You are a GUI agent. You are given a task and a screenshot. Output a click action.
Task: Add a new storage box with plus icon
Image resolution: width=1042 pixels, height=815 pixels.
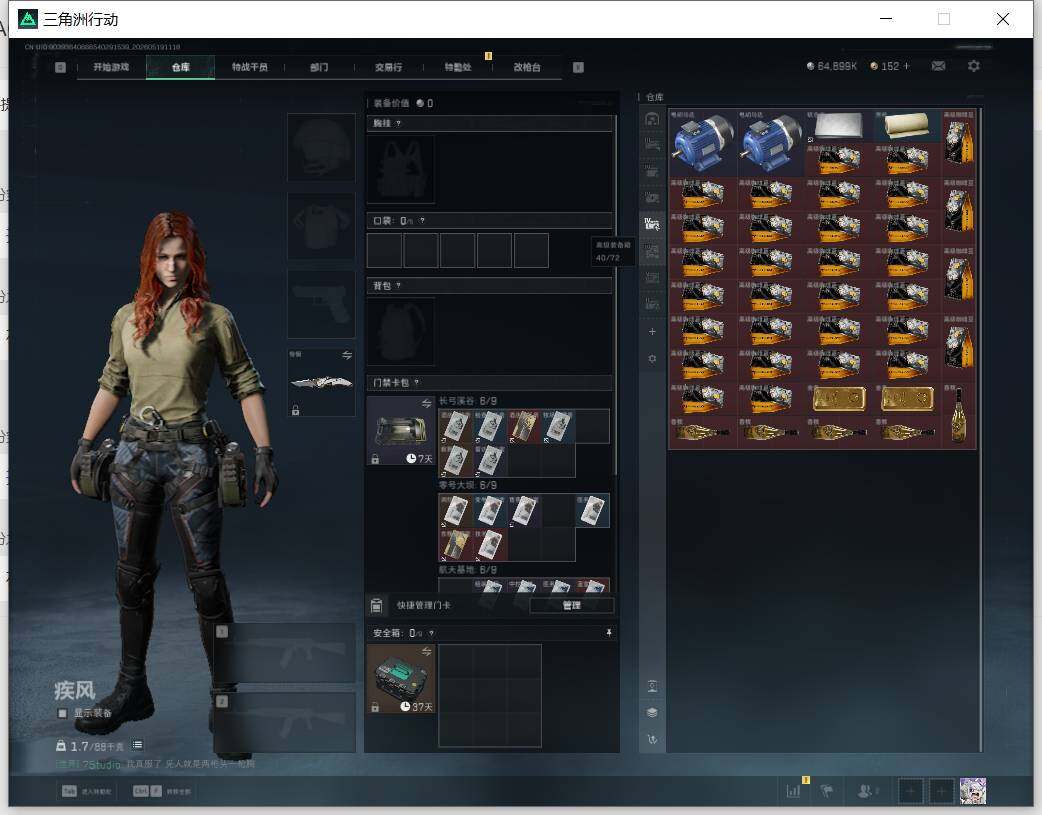[652, 332]
